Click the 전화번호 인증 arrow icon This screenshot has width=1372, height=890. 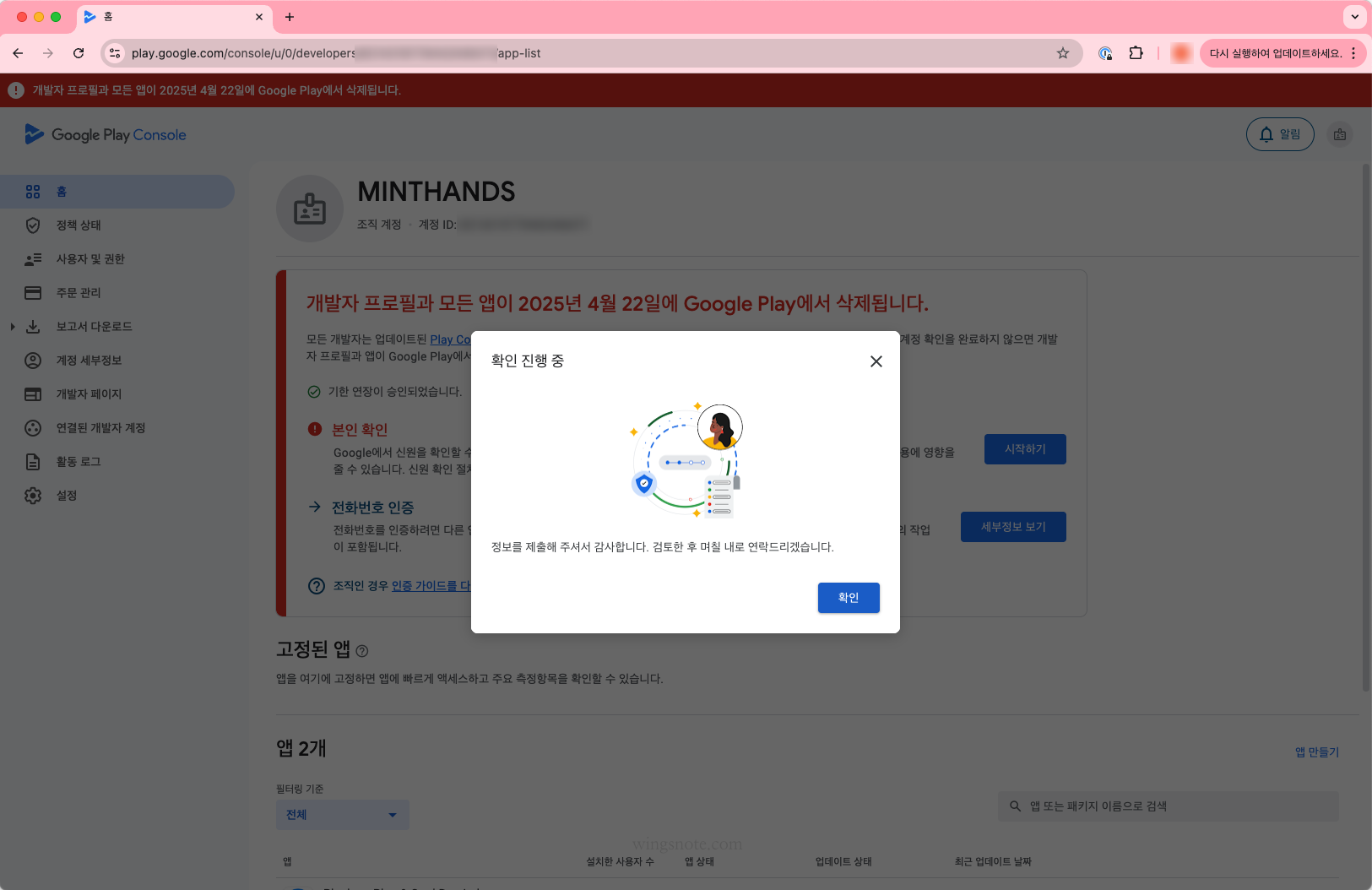[x=315, y=507]
